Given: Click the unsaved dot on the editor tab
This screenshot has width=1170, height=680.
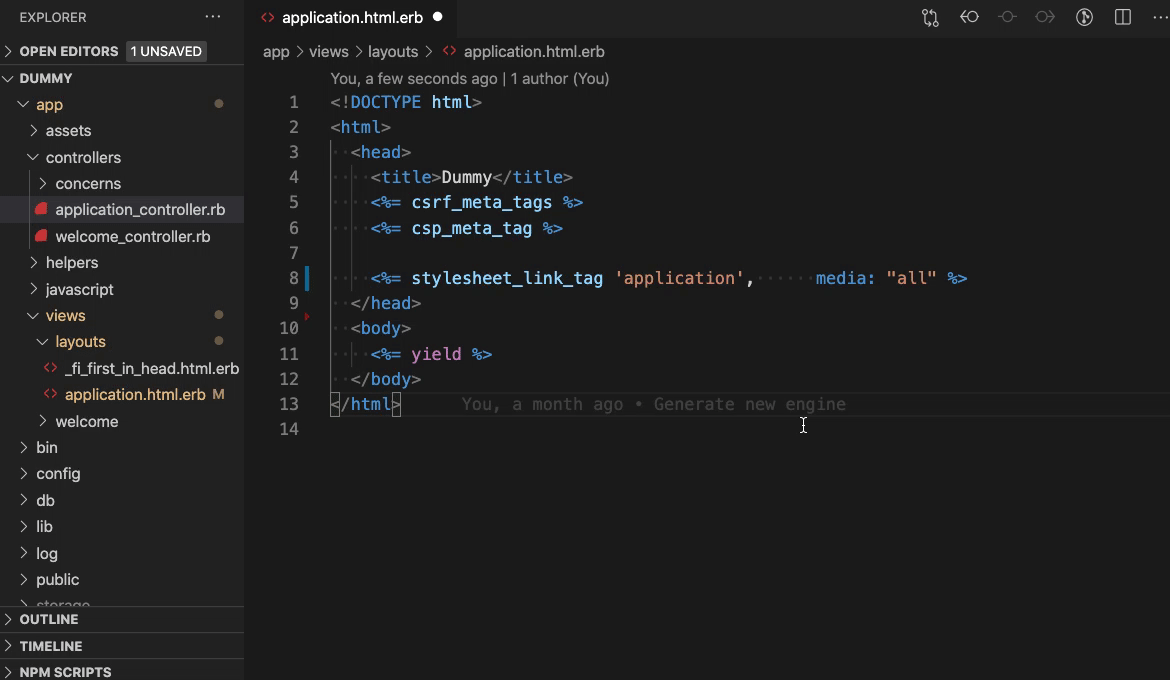Looking at the screenshot, I should click(437, 17).
